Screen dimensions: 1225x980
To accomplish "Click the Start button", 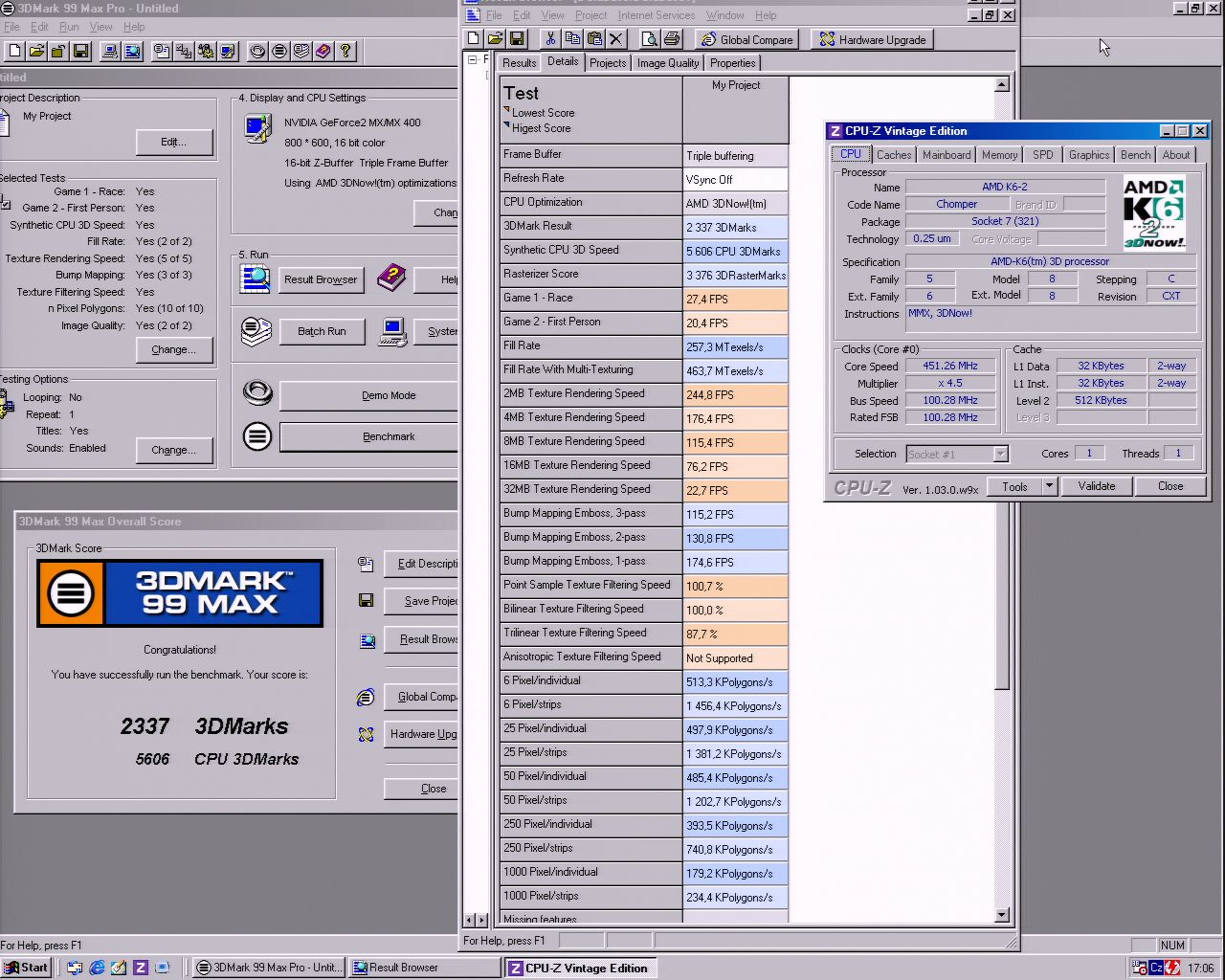I will click(26, 968).
